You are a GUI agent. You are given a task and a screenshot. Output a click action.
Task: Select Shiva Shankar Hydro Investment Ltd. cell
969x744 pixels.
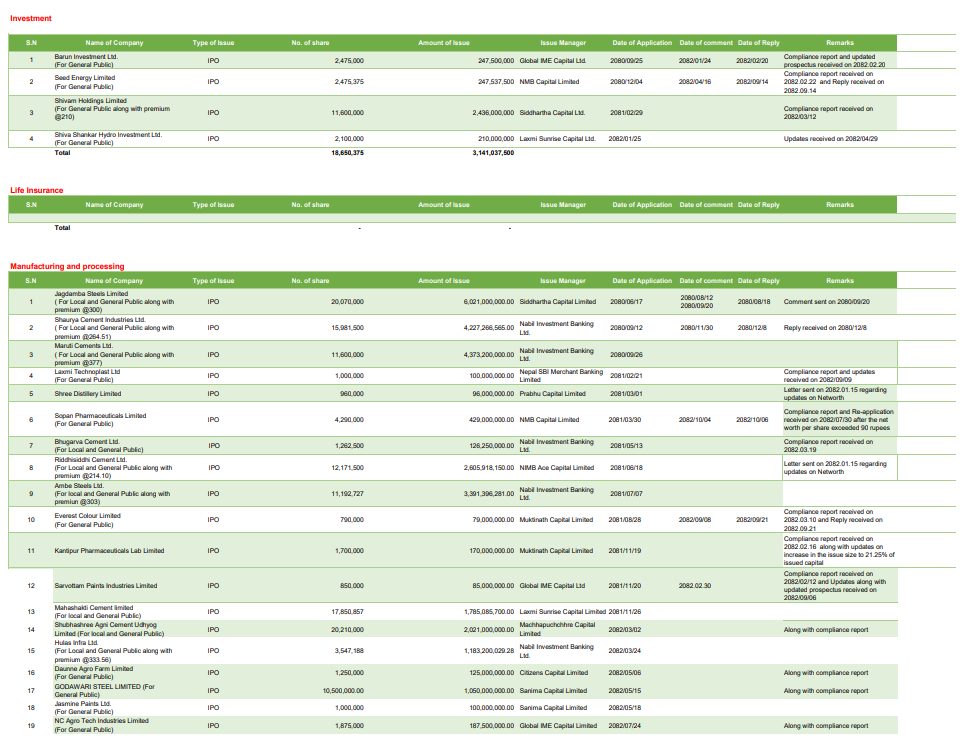(108, 139)
